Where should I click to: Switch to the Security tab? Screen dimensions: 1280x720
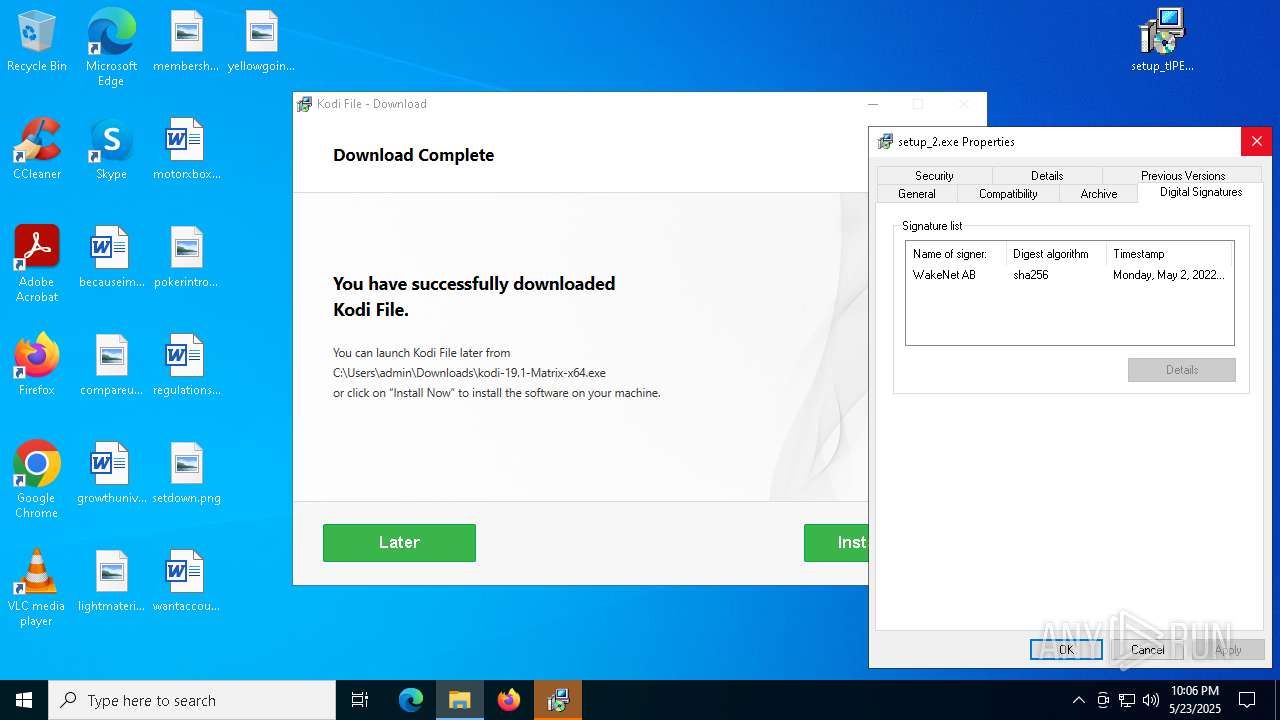pyautogui.click(x=934, y=175)
